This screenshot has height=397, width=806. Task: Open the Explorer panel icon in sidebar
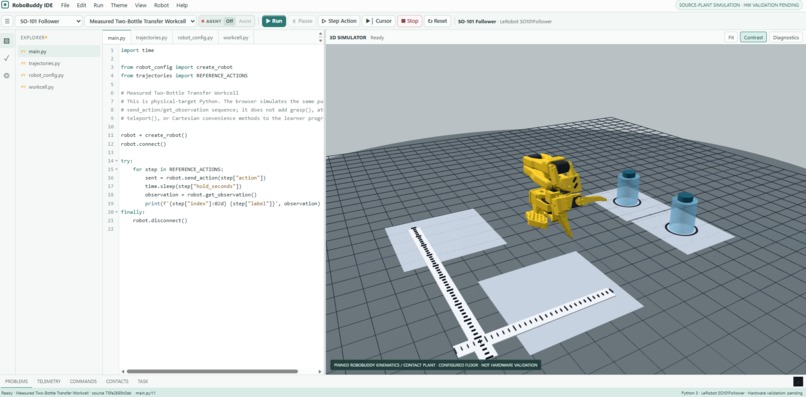[7, 41]
